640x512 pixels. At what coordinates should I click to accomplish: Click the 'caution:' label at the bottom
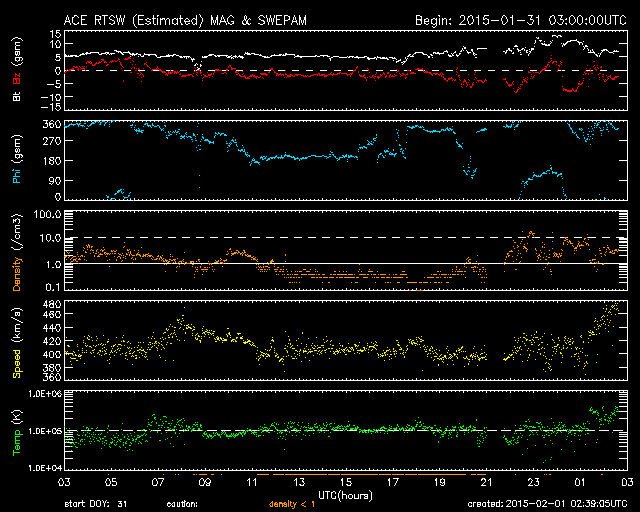pyautogui.click(x=196, y=505)
